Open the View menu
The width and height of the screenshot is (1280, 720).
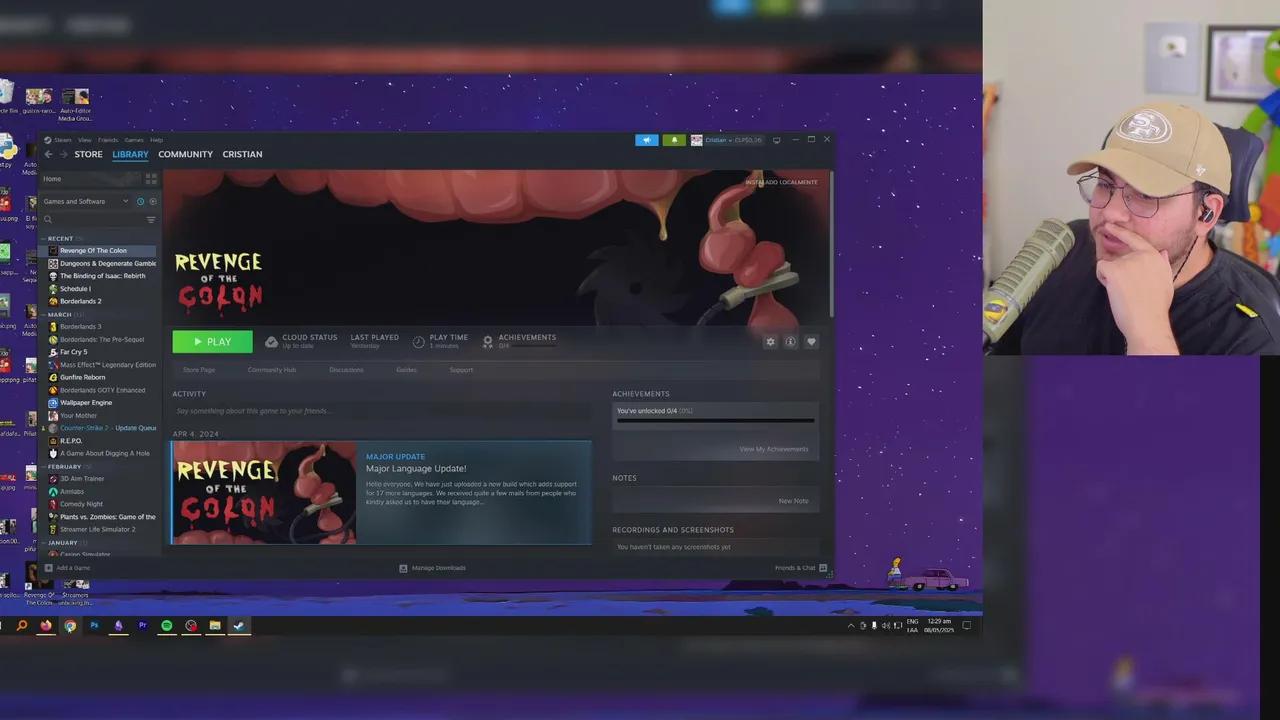[x=85, y=140]
